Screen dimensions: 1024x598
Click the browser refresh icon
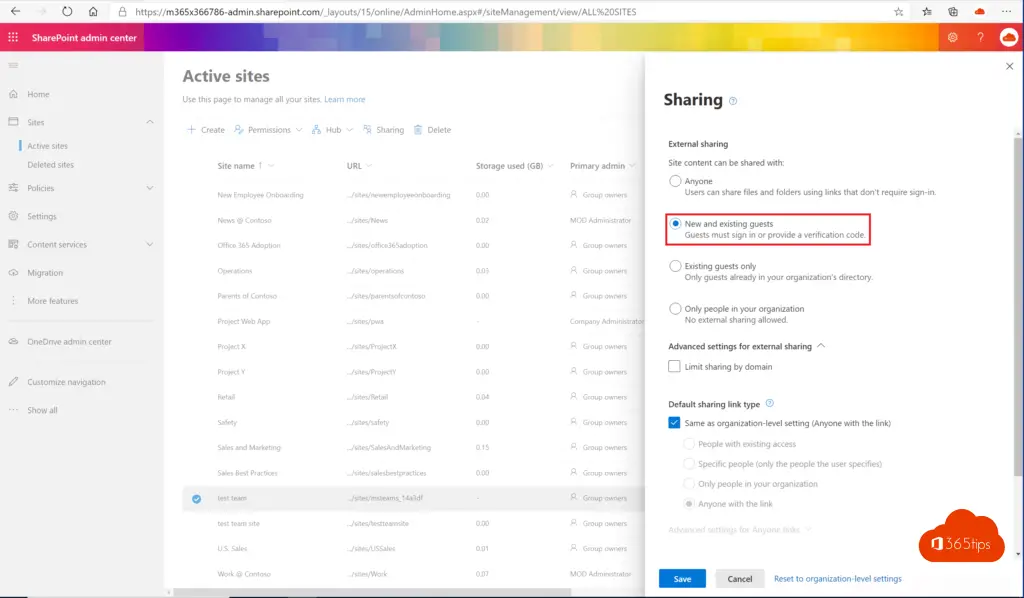(67, 12)
